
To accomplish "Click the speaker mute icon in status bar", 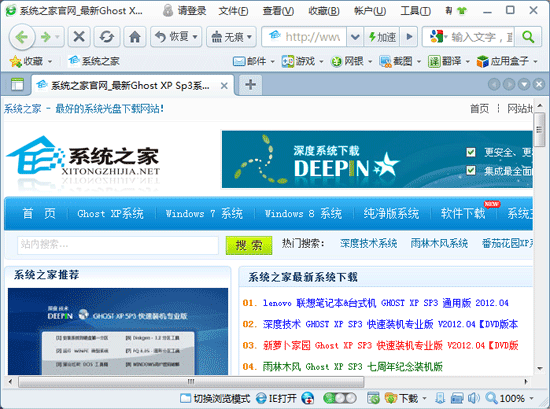I will [474, 398].
